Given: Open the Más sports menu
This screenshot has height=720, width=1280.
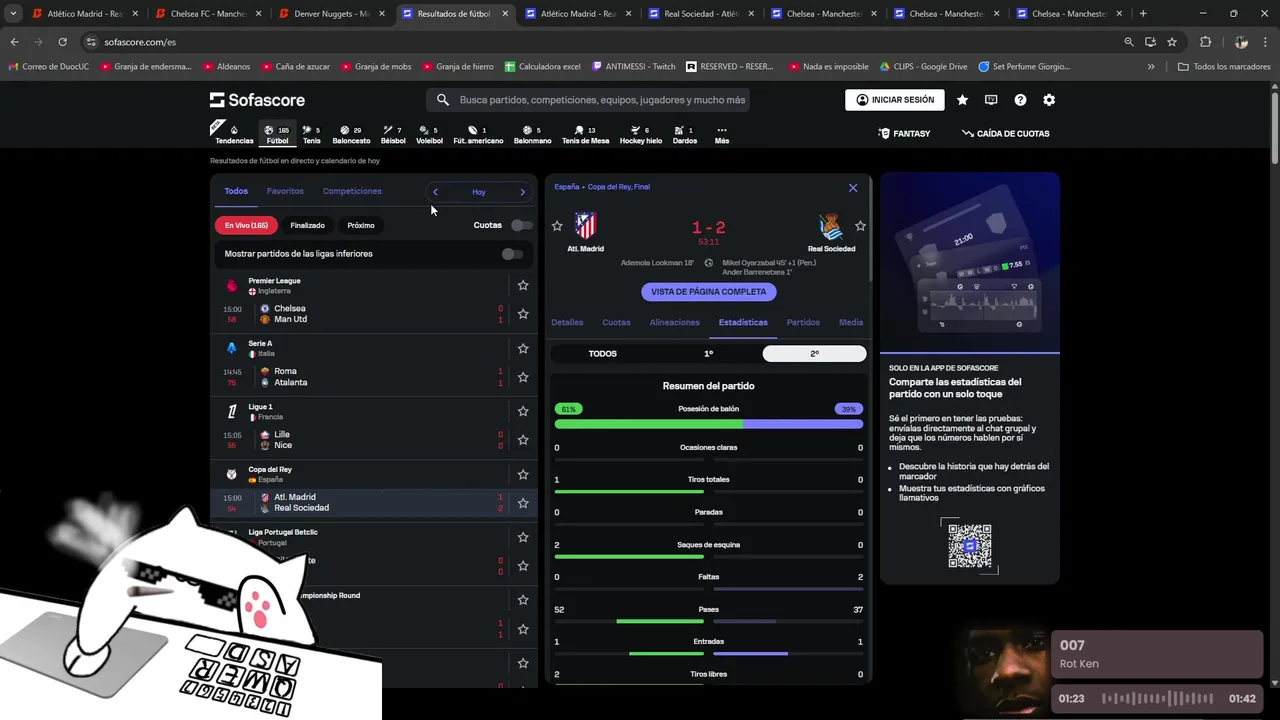Looking at the screenshot, I should tap(722, 134).
